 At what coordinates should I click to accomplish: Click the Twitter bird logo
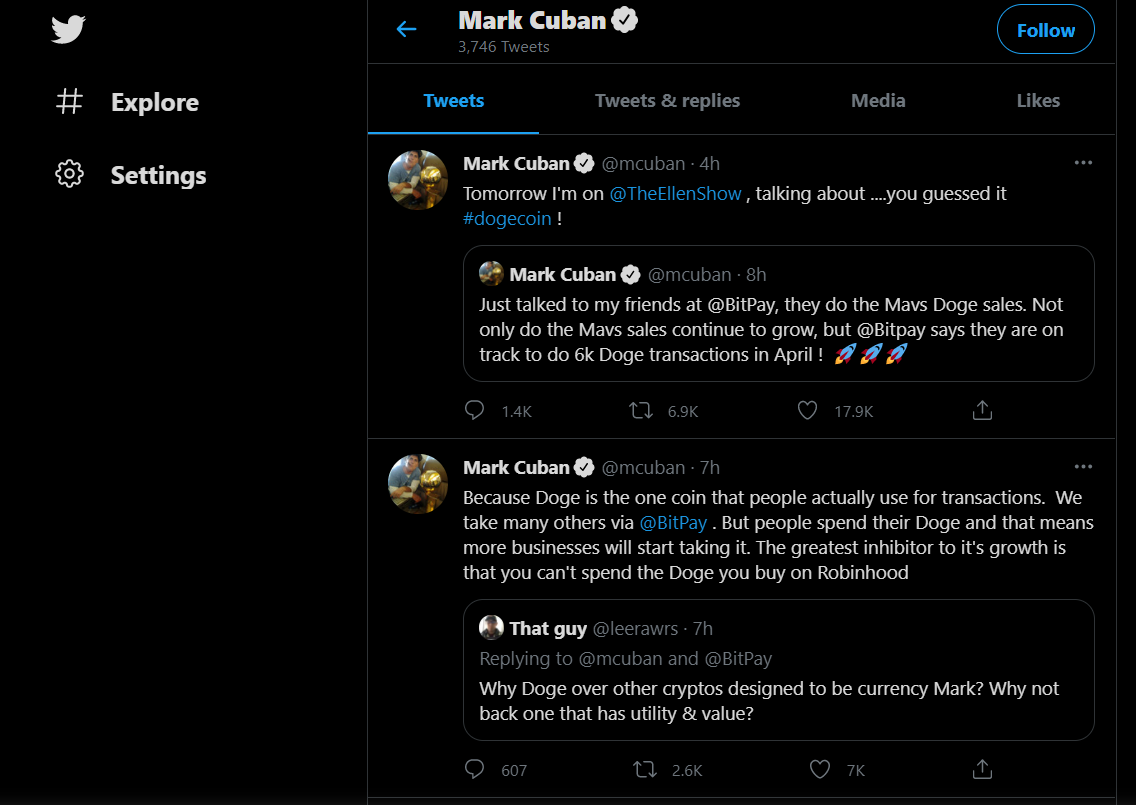point(68,29)
